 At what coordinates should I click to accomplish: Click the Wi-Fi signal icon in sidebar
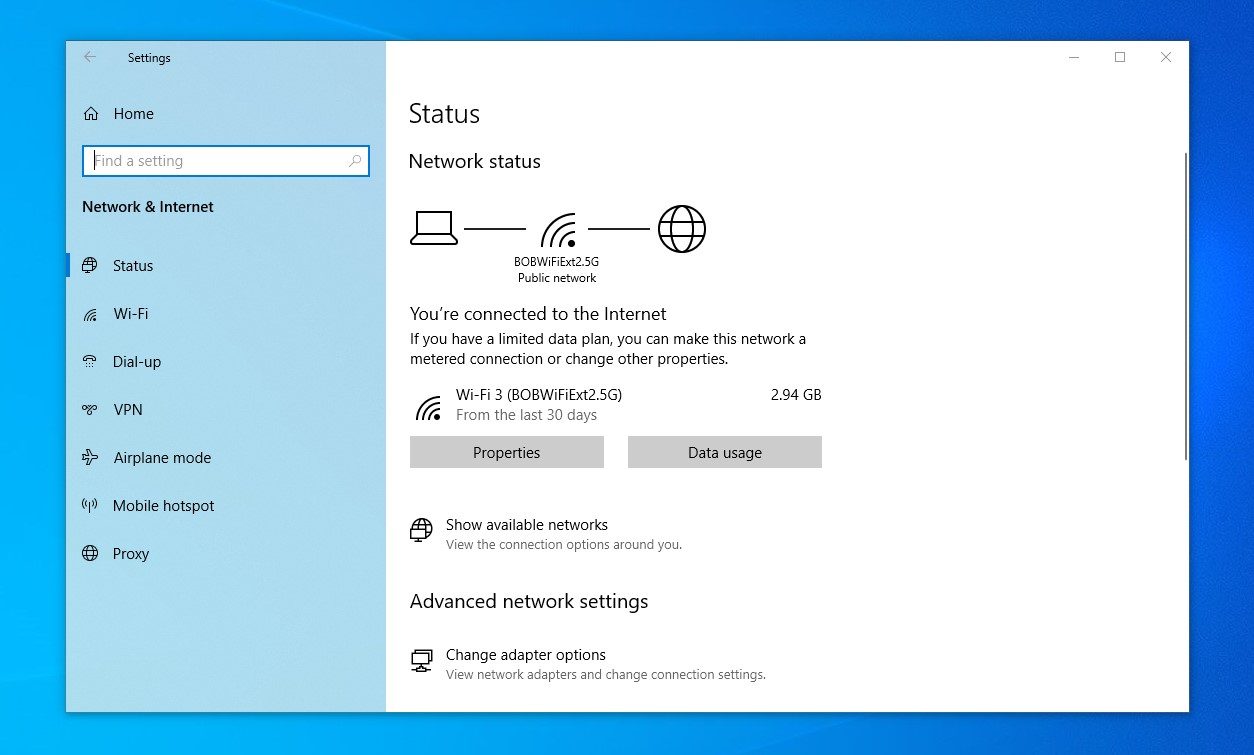tap(90, 314)
